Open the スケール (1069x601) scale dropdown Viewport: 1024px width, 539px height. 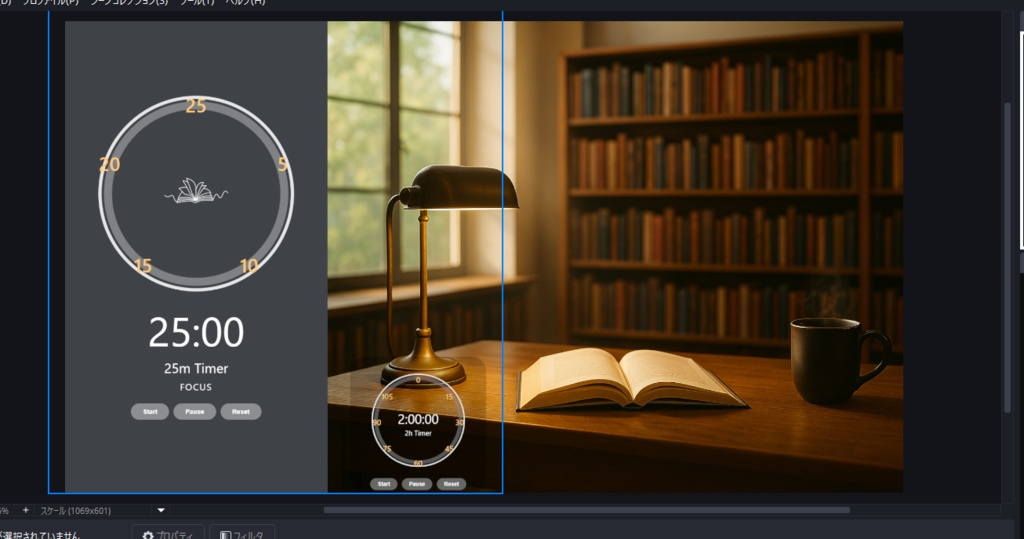point(161,510)
